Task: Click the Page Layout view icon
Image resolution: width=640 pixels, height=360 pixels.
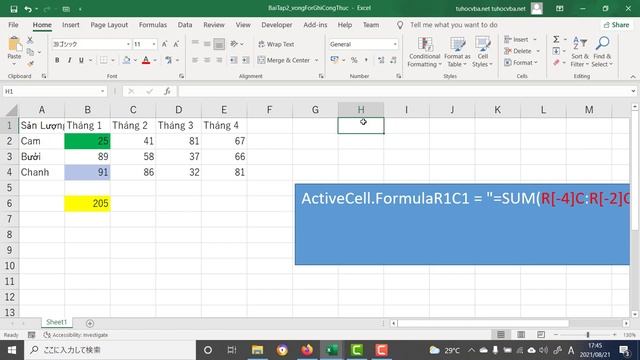Action: click(x=521, y=335)
